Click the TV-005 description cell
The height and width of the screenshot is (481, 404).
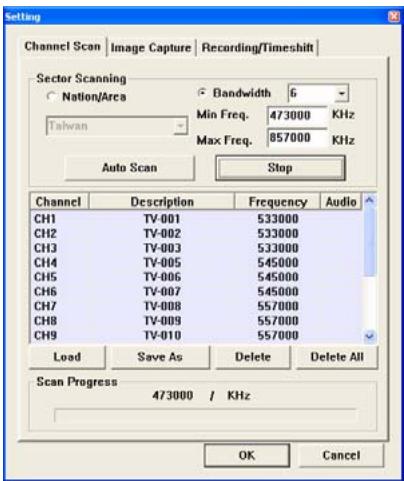tap(162, 263)
